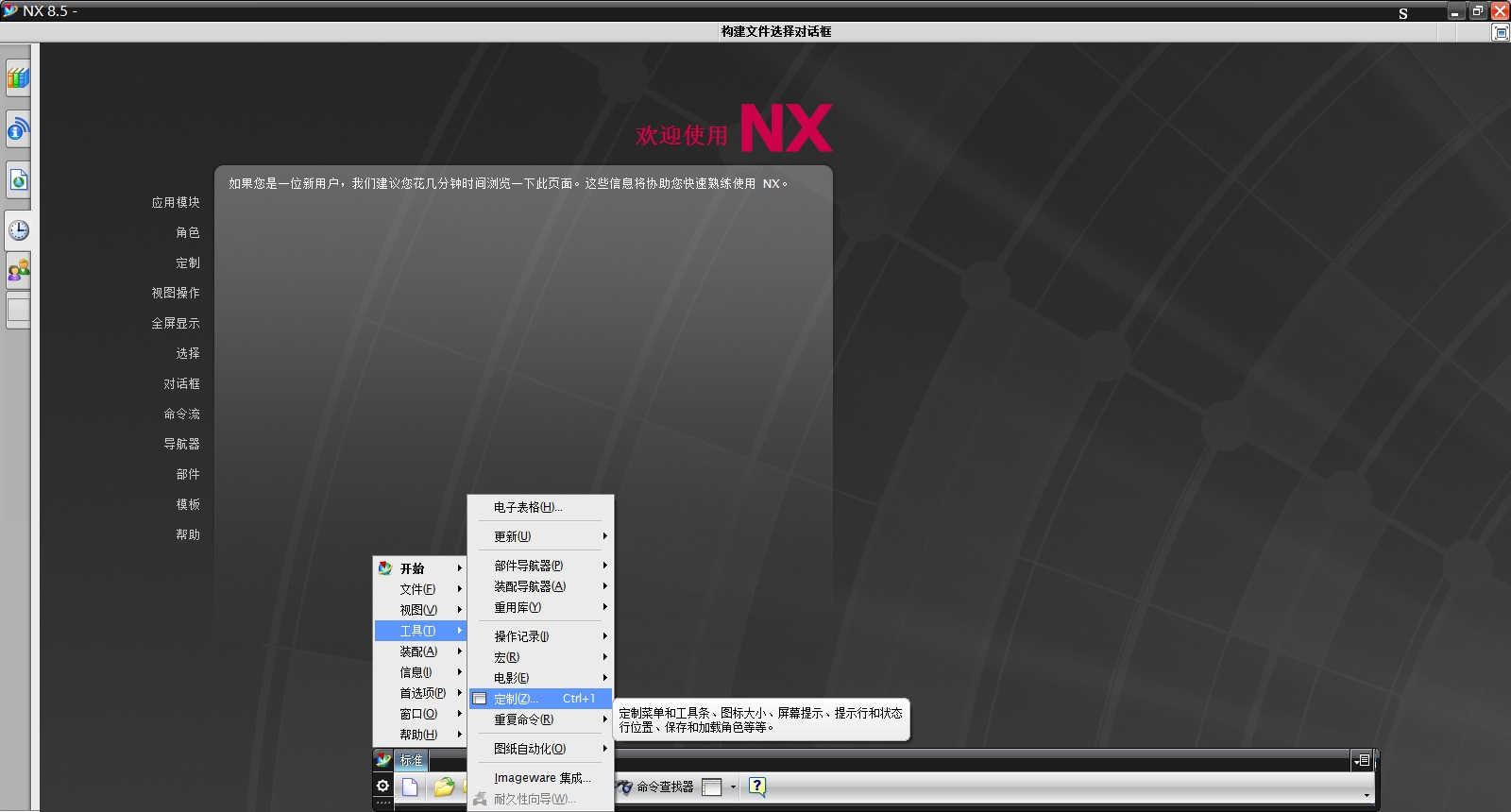
Task: Open the 对话框 welcome page link
Action: click(181, 383)
